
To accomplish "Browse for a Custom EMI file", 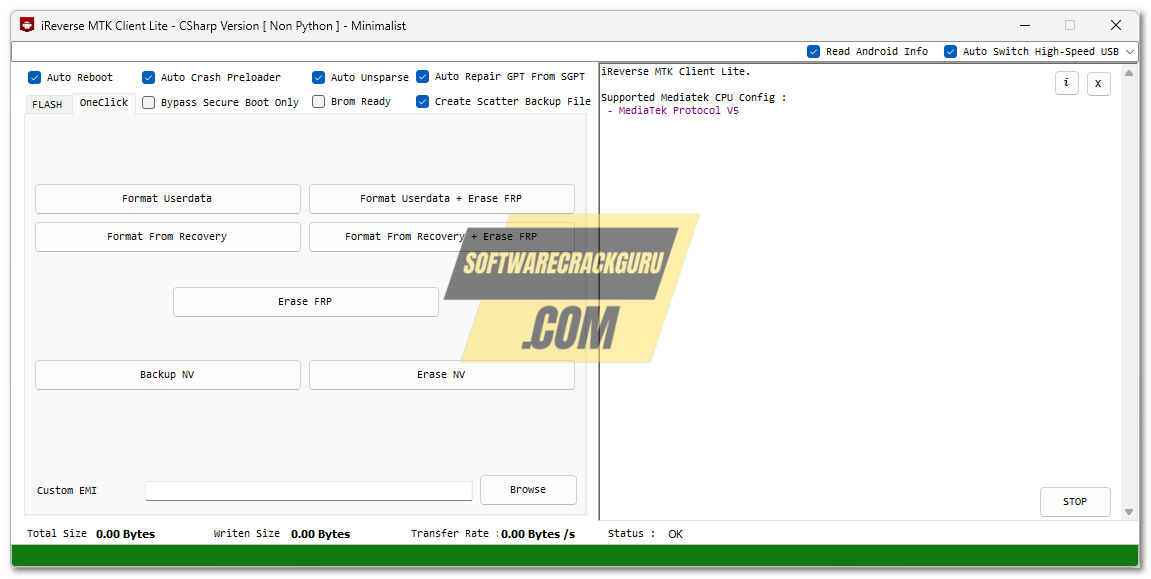I will tap(528, 490).
